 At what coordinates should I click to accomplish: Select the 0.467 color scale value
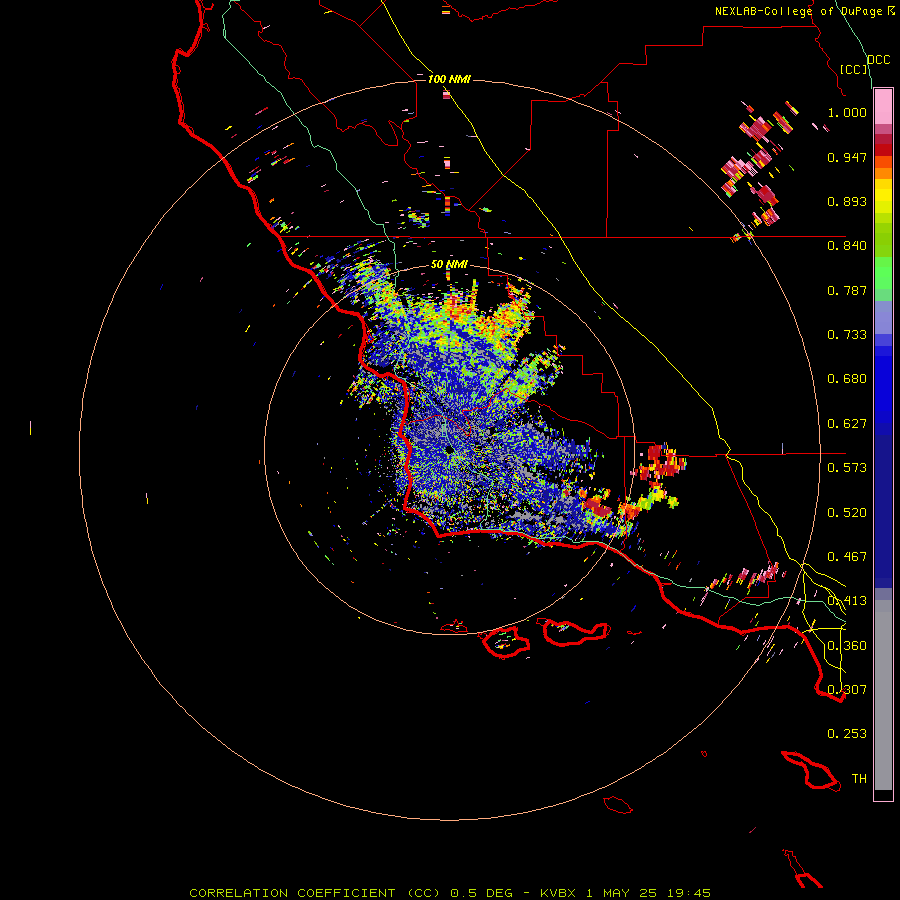847,557
